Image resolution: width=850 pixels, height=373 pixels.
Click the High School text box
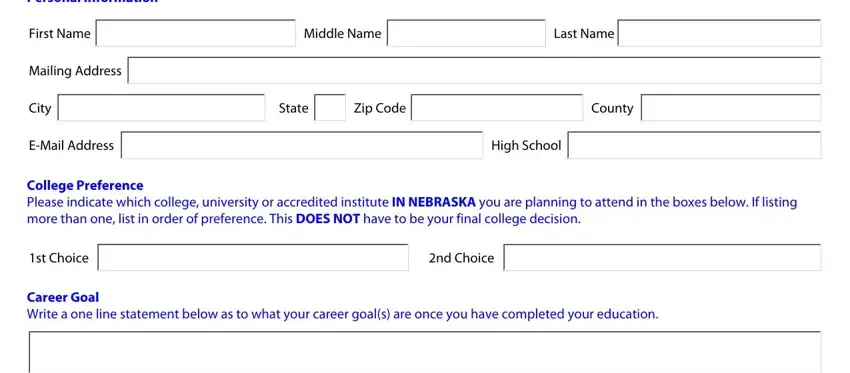pyautogui.click(x=694, y=145)
